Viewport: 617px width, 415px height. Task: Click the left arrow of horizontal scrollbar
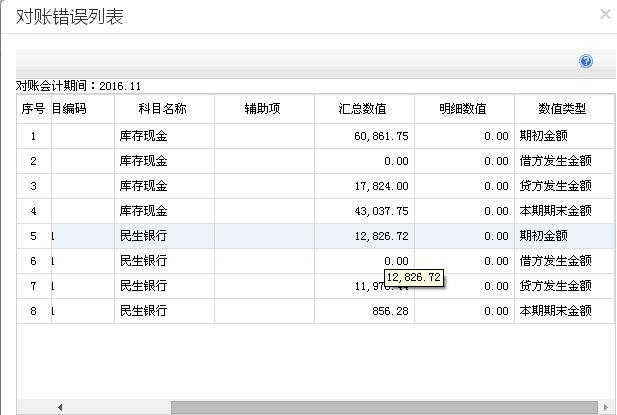point(60,407)
